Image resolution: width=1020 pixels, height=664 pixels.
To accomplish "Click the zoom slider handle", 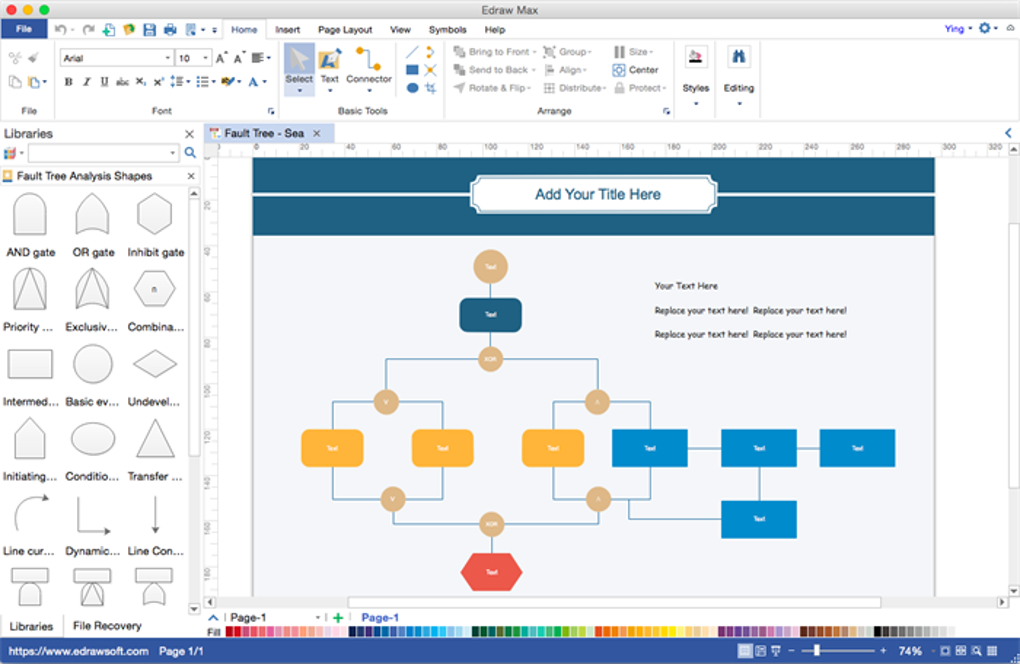I will click(816, 650).
